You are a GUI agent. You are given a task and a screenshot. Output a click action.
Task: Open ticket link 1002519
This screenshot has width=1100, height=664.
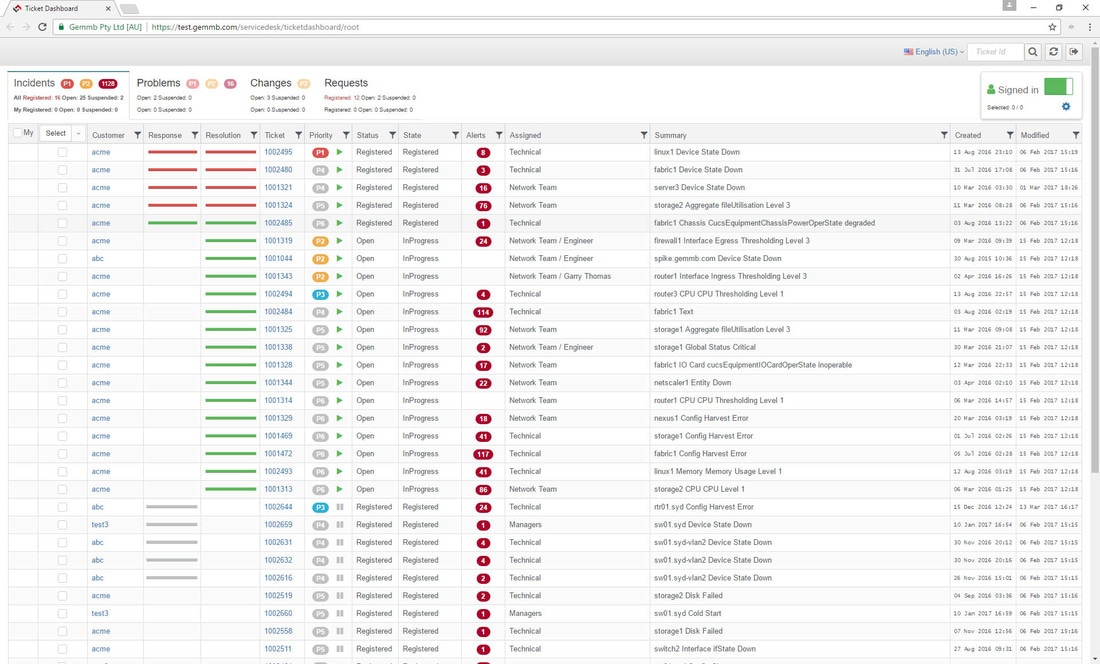click(279, 595)
